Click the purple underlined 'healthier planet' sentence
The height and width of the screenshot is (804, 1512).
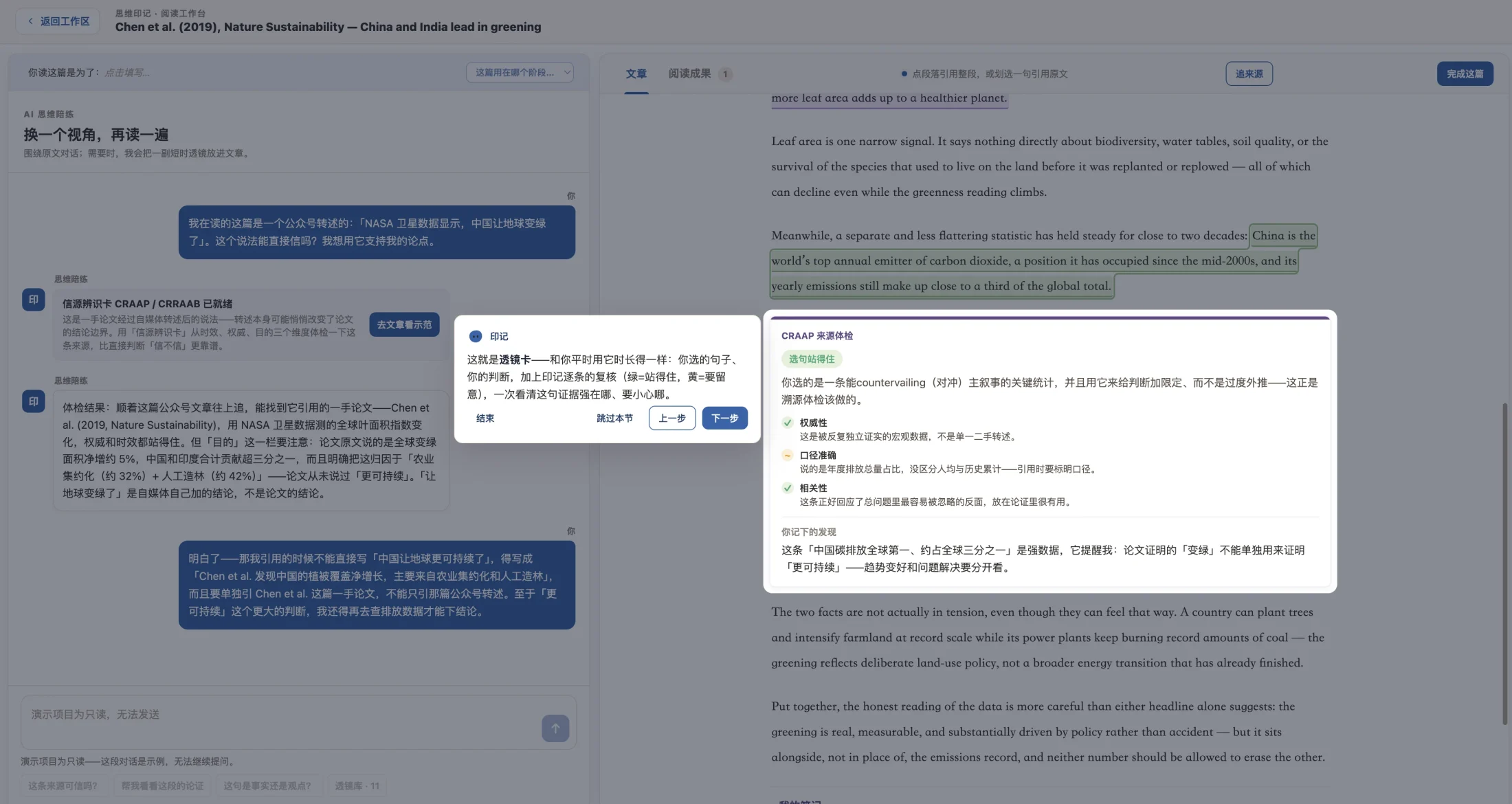(889, 98)
